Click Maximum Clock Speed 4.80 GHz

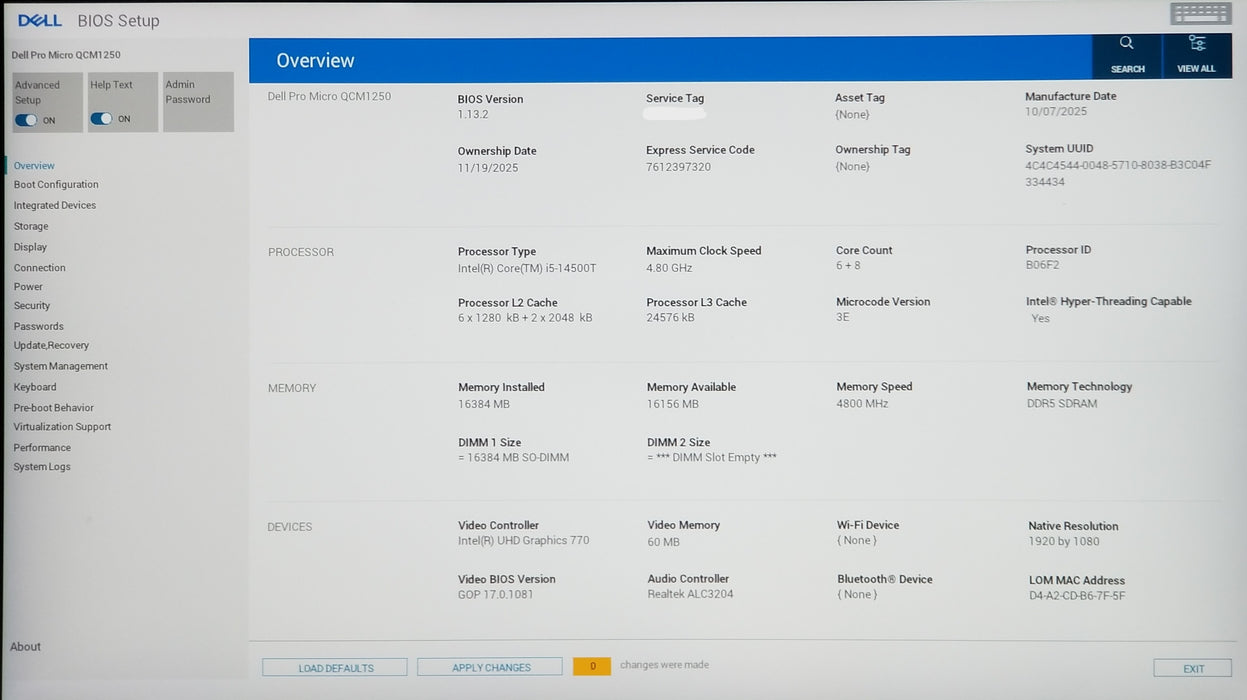point(669,268)
